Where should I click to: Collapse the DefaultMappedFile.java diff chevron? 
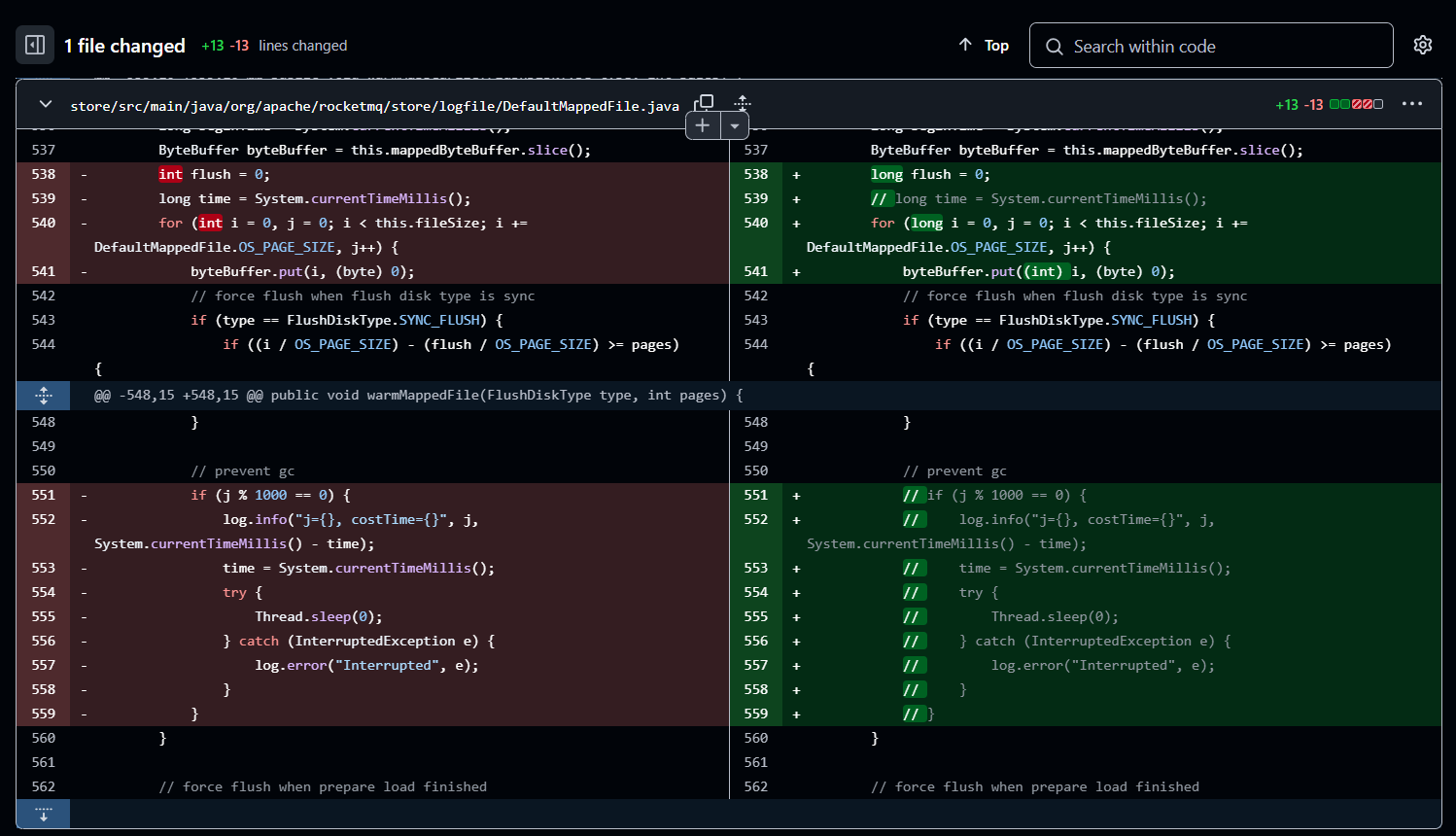click(x=45, y=104)
